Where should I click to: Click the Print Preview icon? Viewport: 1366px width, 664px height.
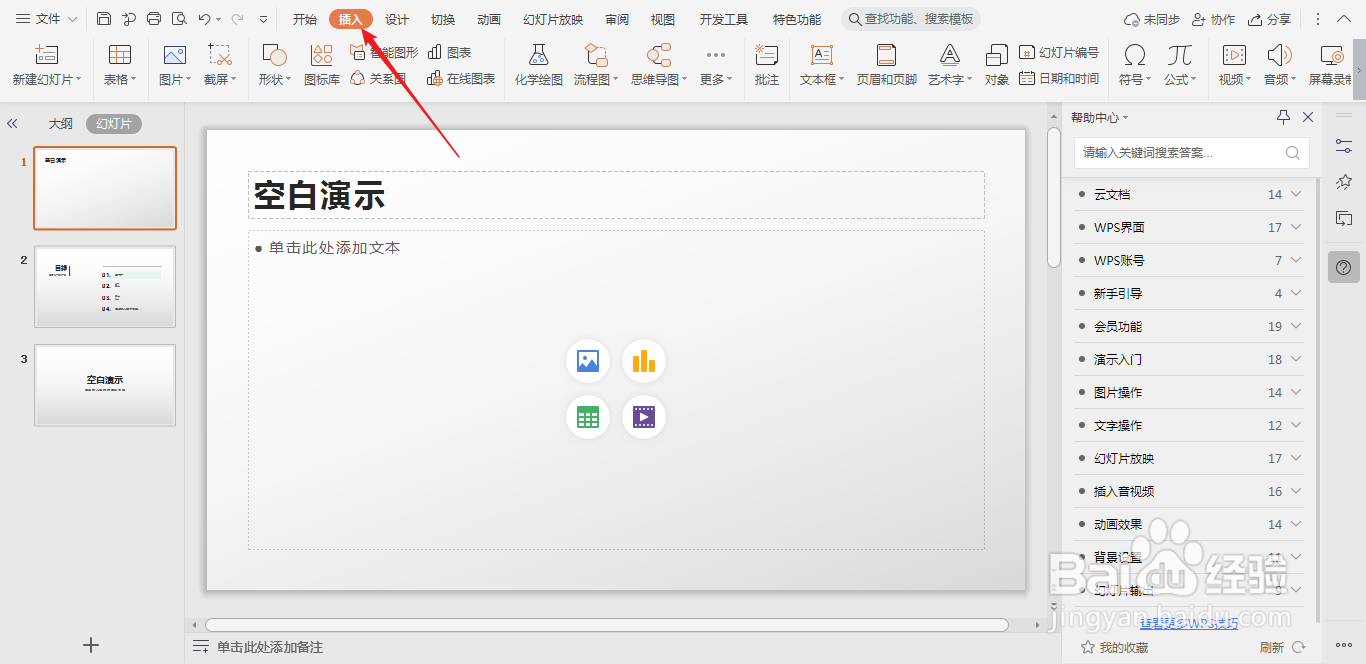[179, 19]
